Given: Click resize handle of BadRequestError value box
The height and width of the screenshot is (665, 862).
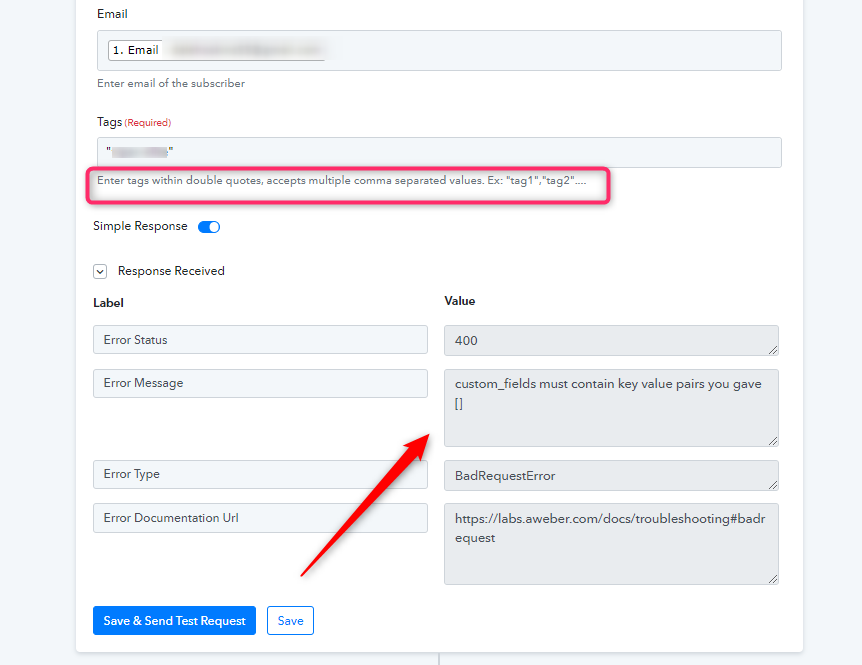Looking at the screenshot, I should click(x=773, y=486).
